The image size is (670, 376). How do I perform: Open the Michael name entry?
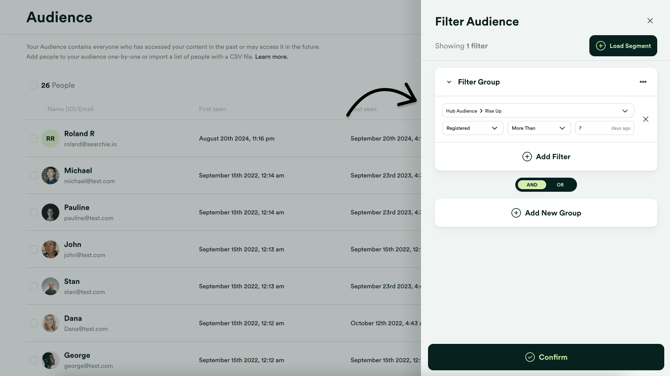(x=78, y=170)
